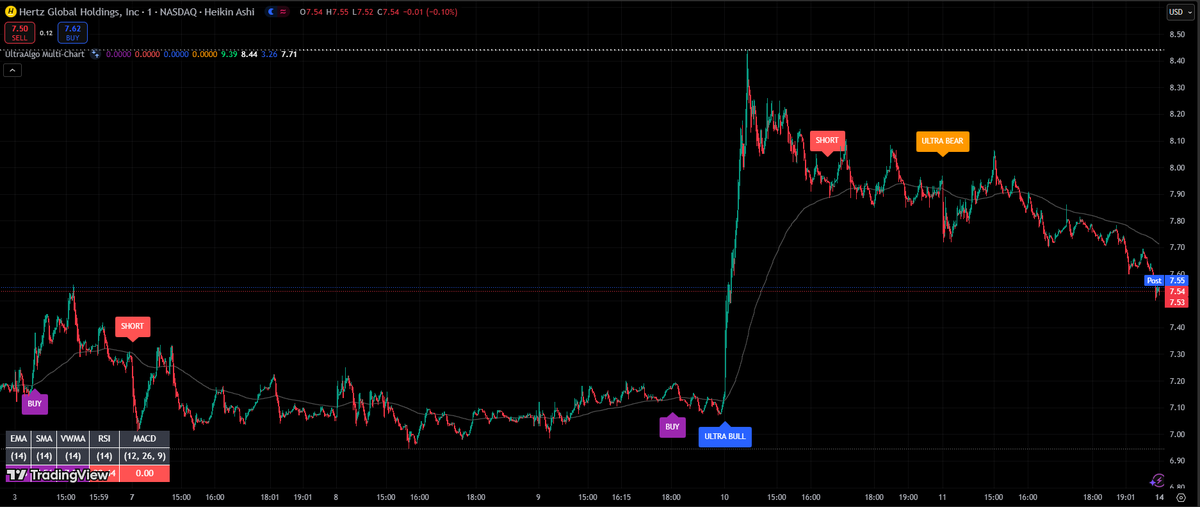Click the red 7.54 price label on axis
Screen dimensions: 1200x507
pos(1177,291)
